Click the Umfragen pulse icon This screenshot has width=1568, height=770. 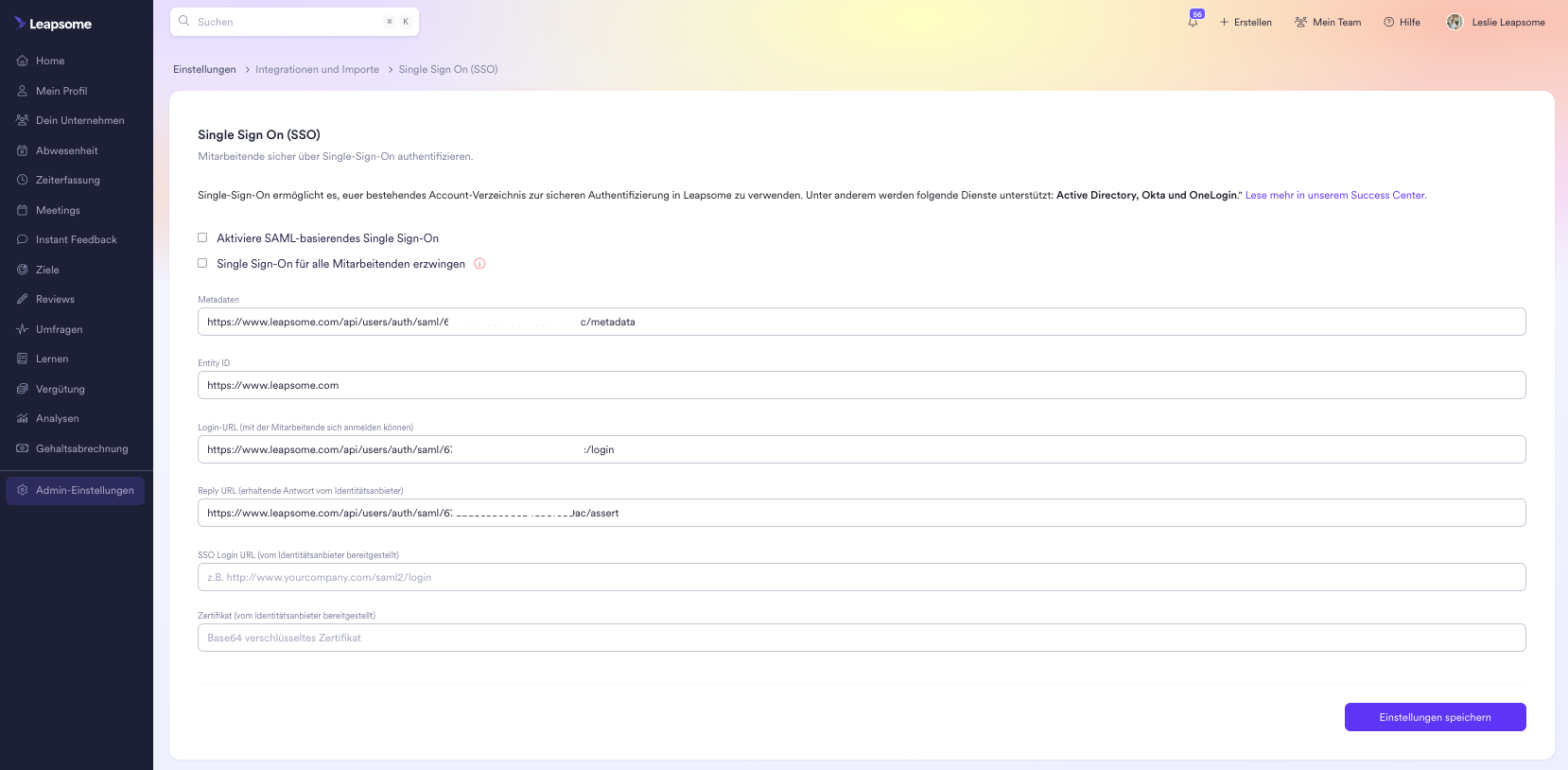pos(23,329)
